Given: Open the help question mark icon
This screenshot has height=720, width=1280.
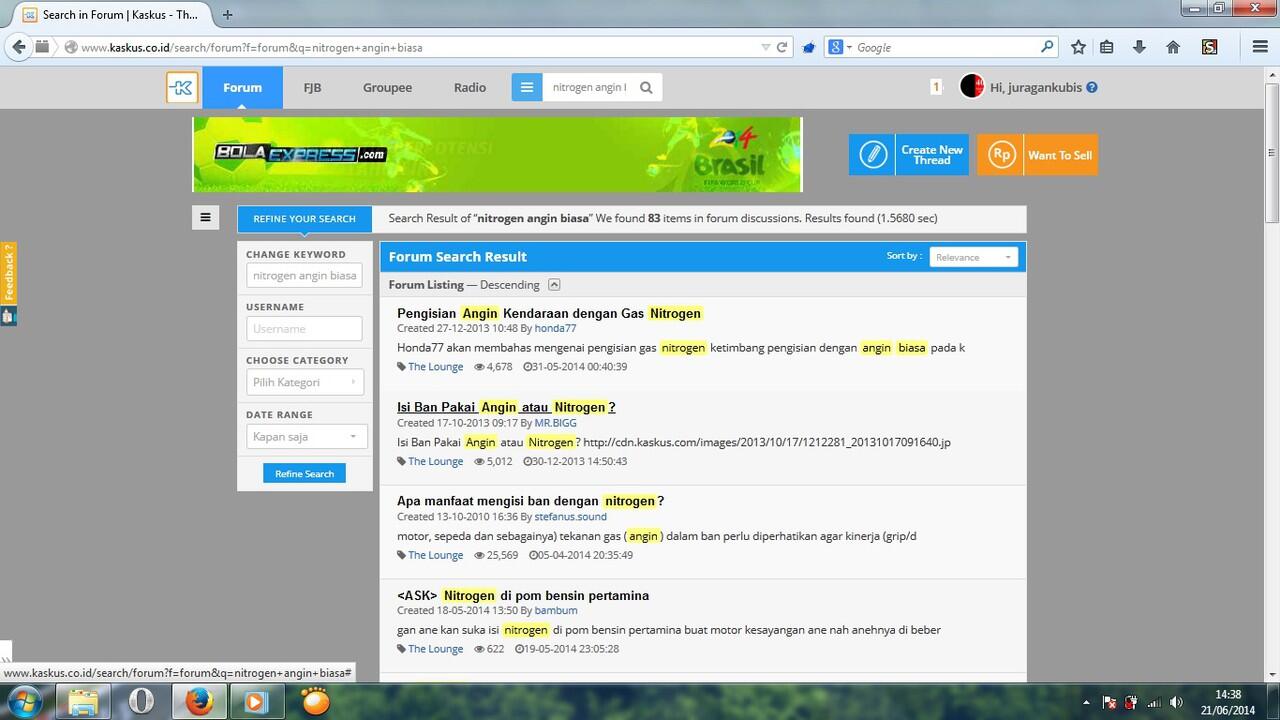Looking at the screenshot, I should coord(1092,87).
